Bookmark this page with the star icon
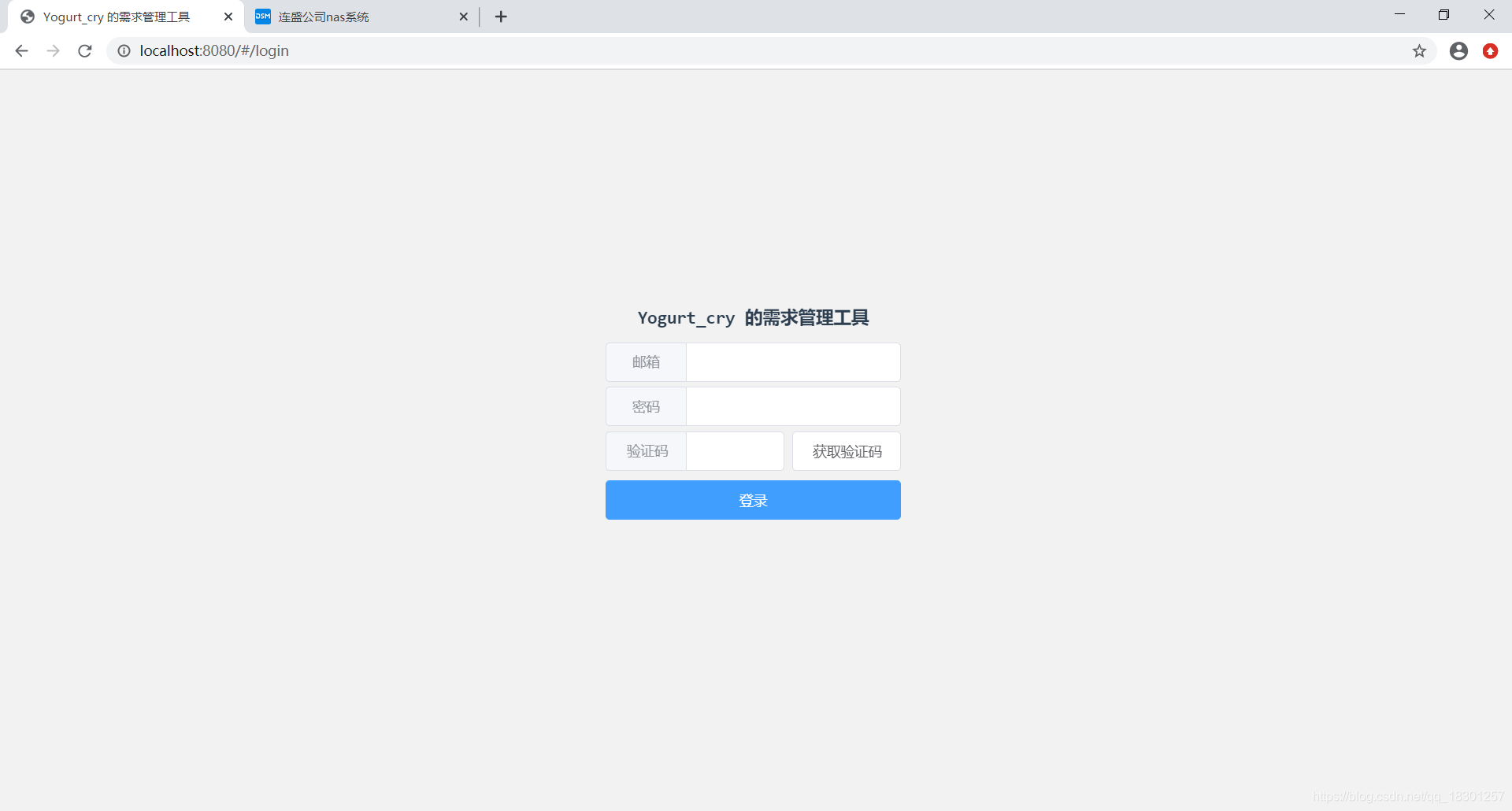The height and width of the screenshot is (811, 1512). pos(1419,51)
